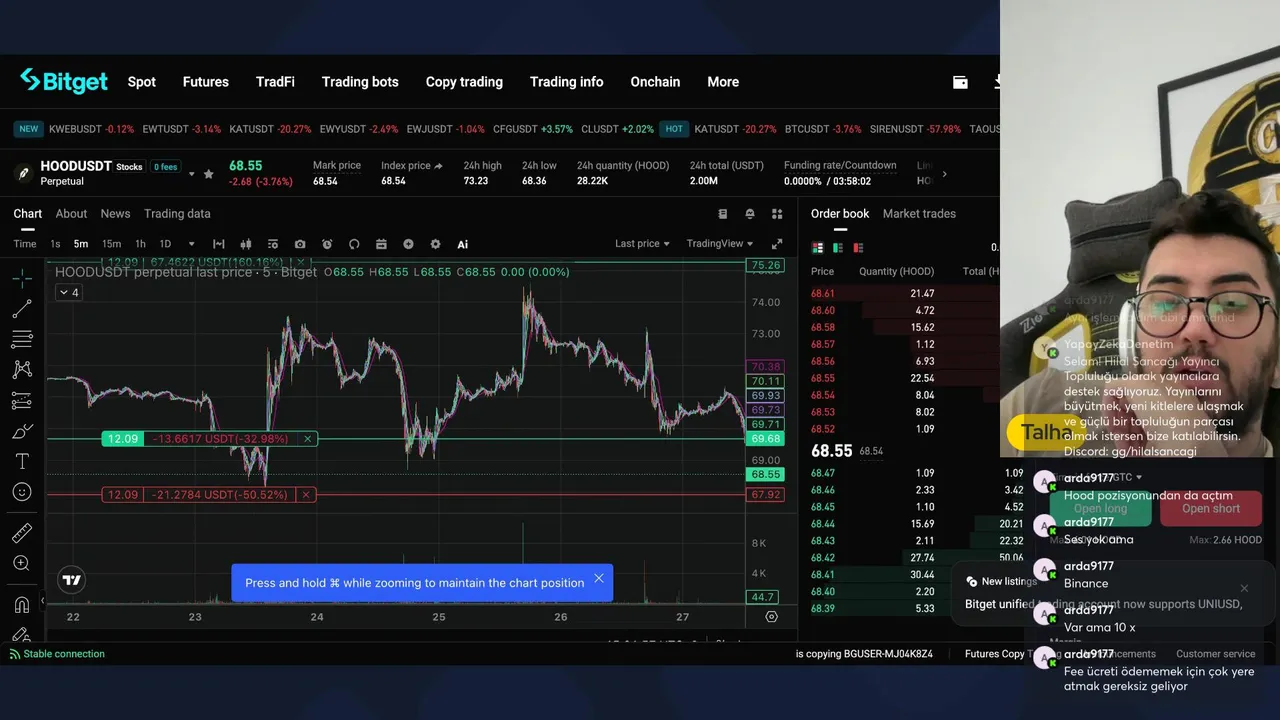Viewport: 1280px width, 720px height.
Task: Select the Text annotation tool
Action: tap(22, 462)
